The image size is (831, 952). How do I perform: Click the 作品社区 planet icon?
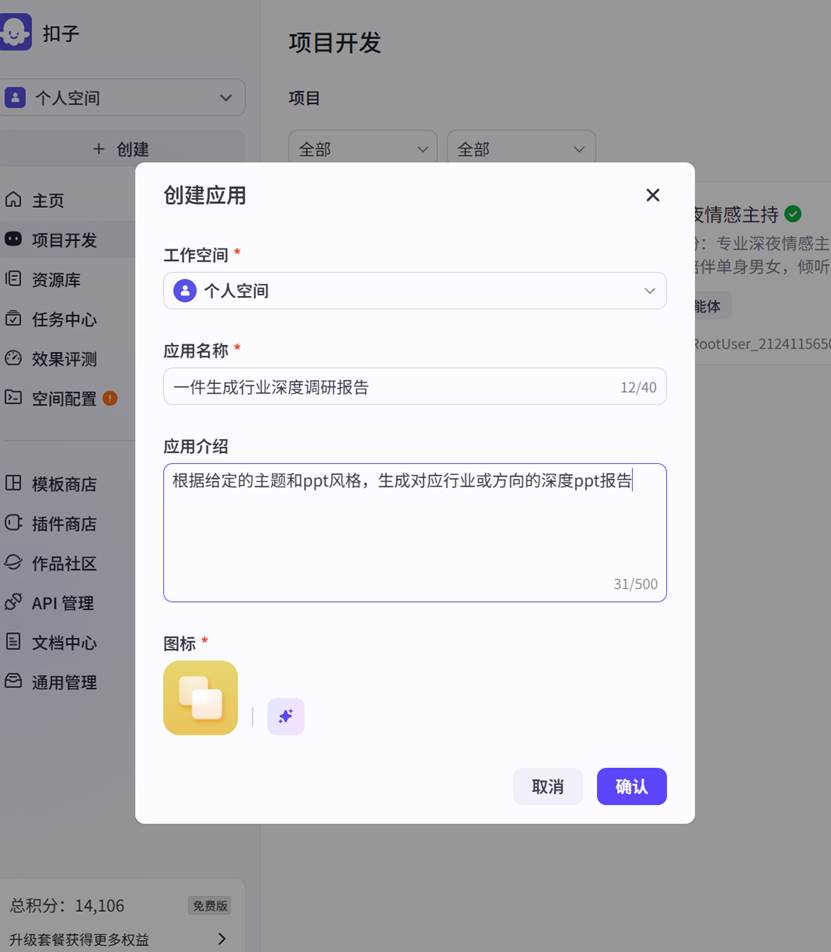pyautogui.click(x=13, y=562)
